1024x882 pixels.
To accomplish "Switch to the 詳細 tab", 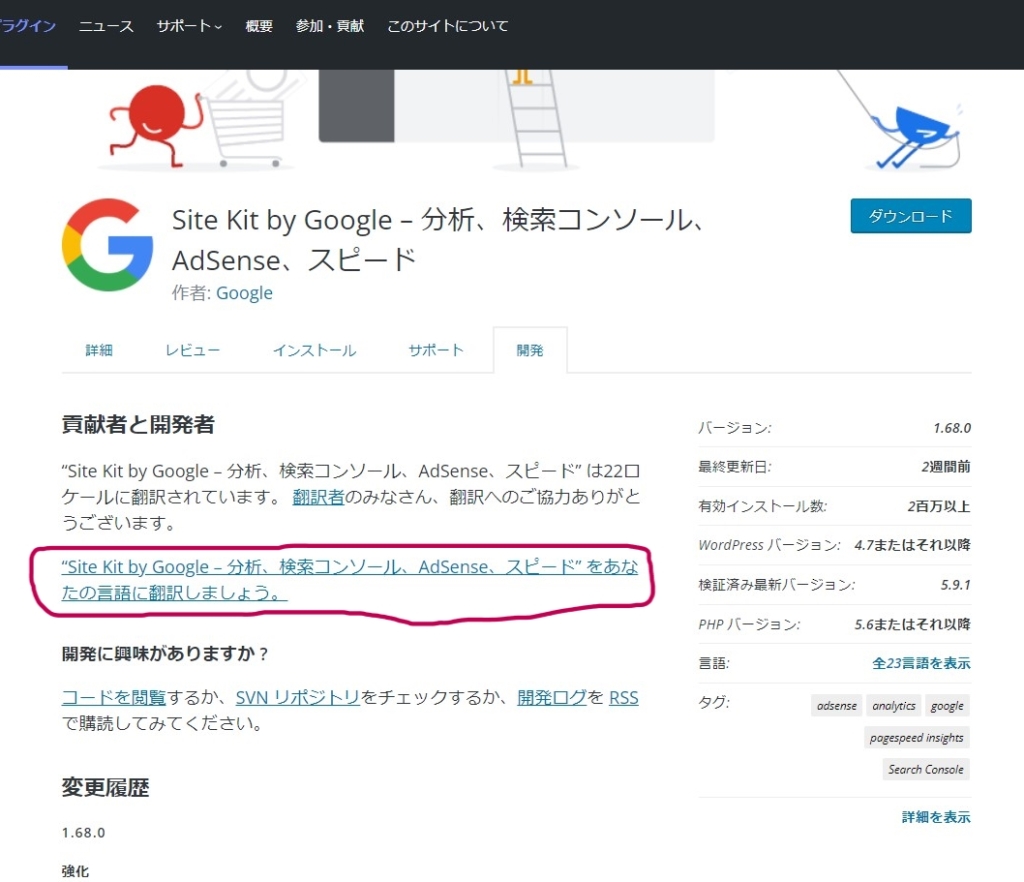I will click(99, 351).
